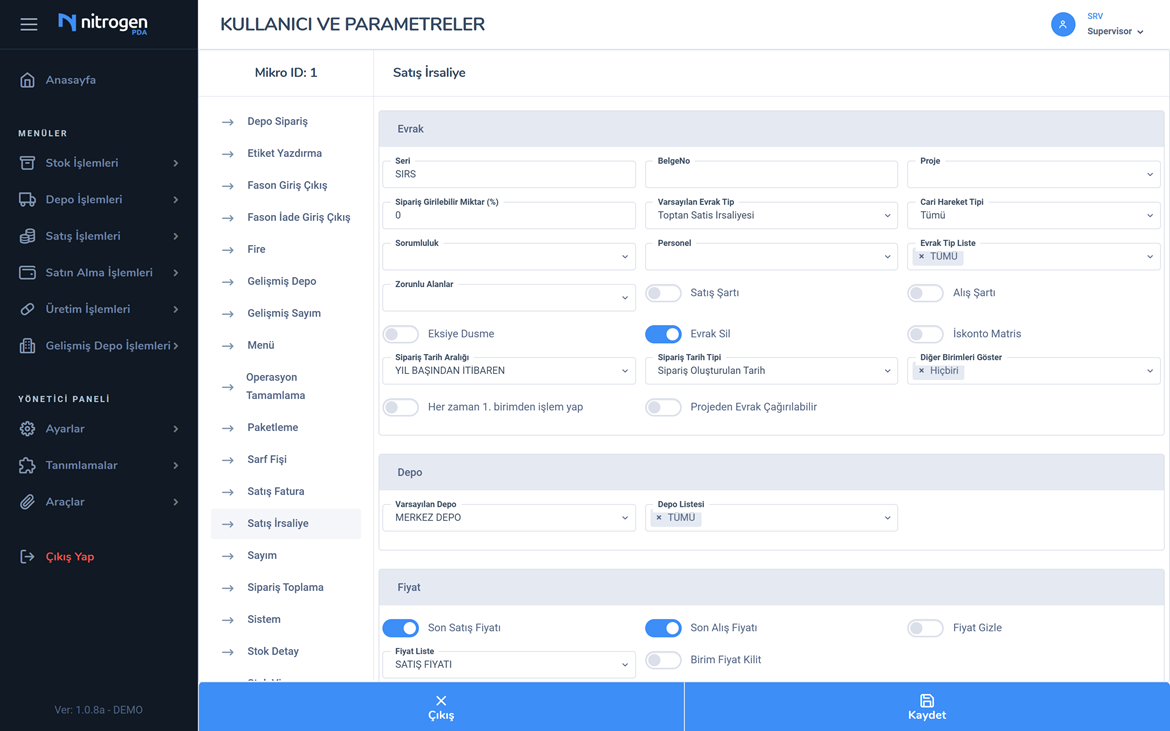
Task: Remove the TUMU tag in Evrak Tip Liste
Action: coord(922,257)
